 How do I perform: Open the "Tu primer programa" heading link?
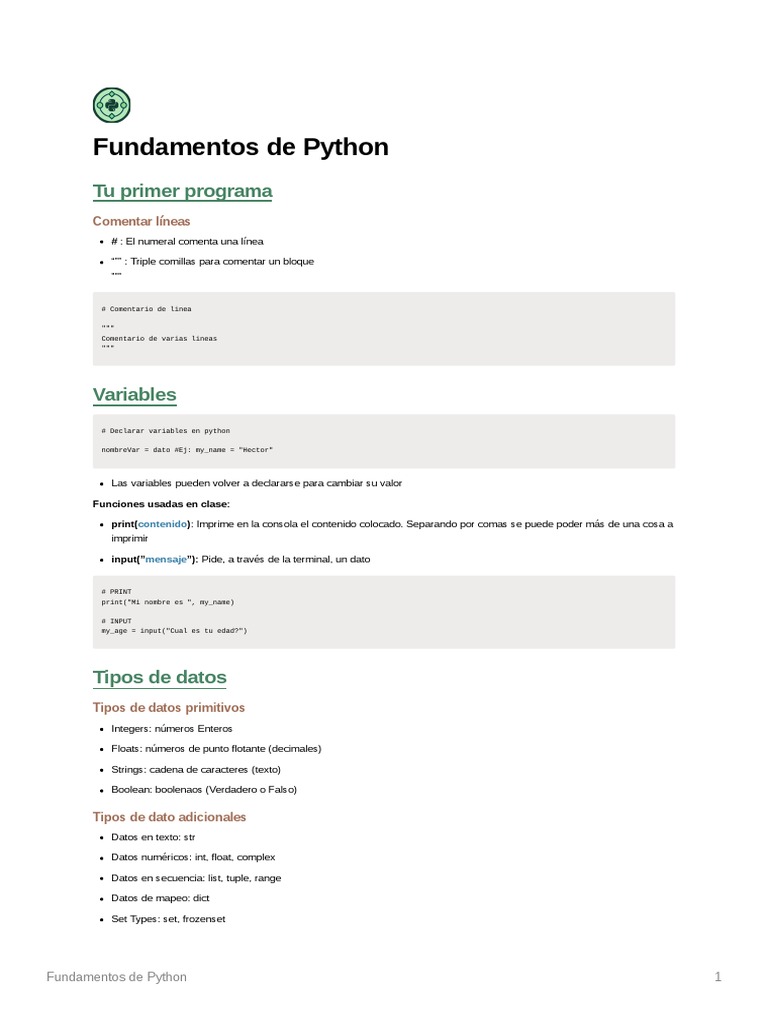[182, 191]
